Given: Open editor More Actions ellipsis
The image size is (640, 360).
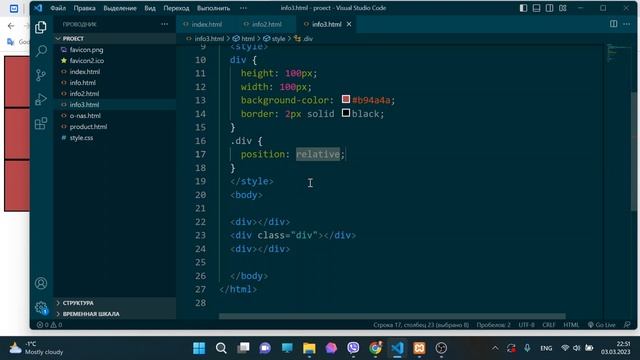Looking at the screenshot, I should point(627,24).
